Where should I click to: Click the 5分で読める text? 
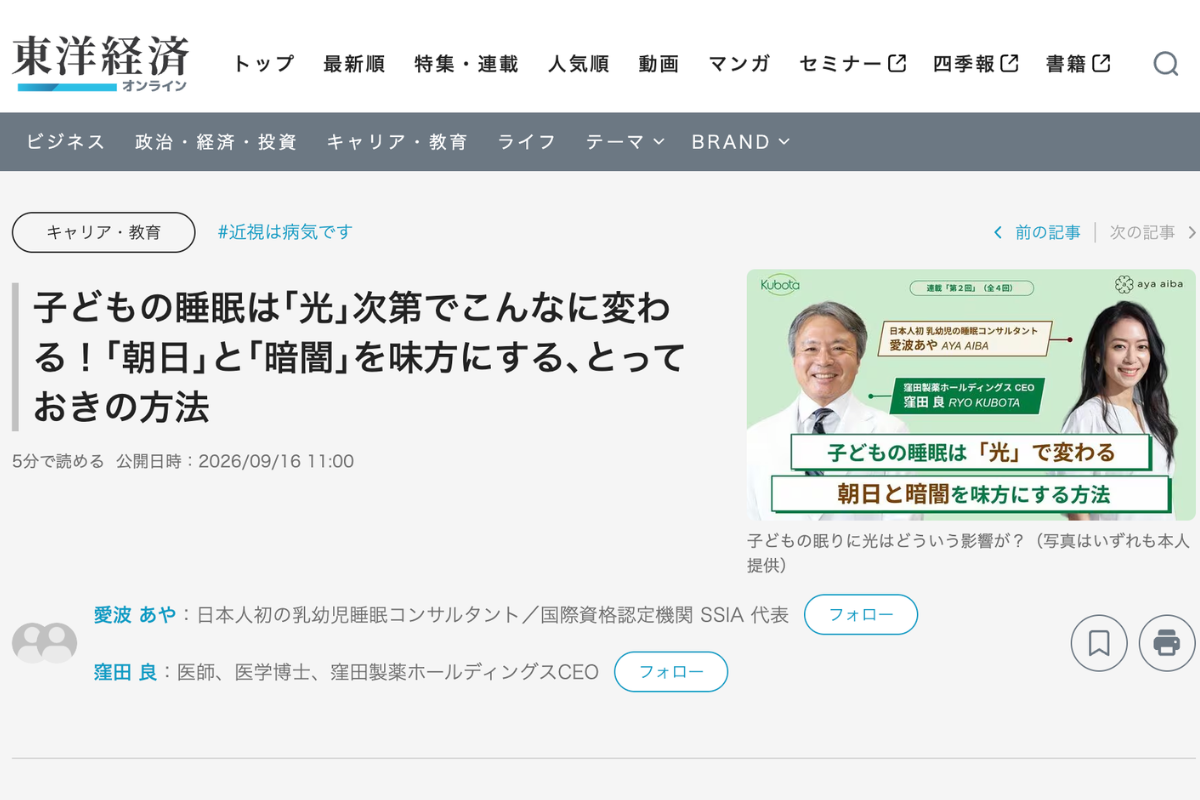tap(58, 461)
